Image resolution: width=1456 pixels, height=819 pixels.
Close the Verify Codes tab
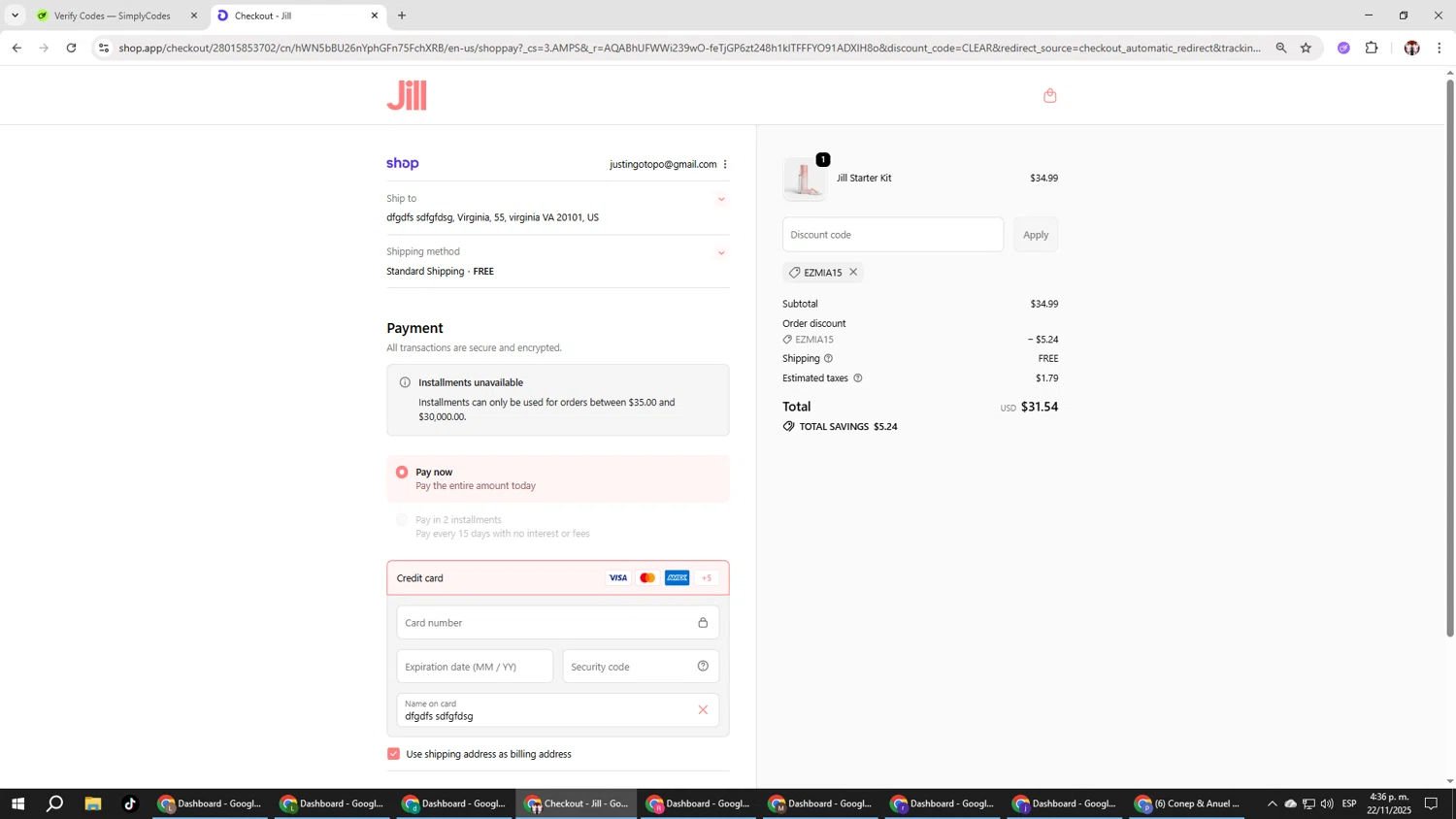tap(194, 16)
